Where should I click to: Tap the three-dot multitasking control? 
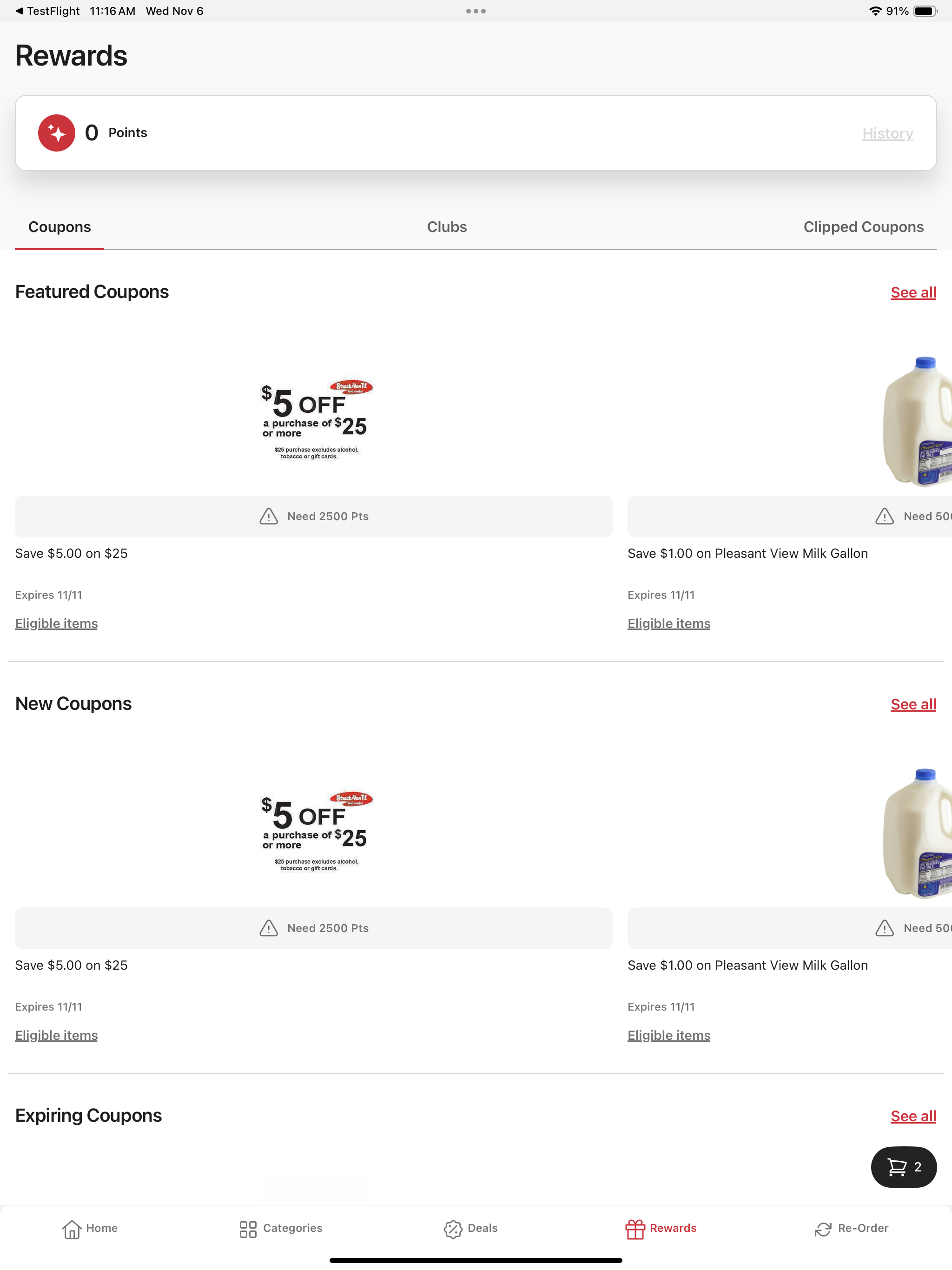point(476,11)
